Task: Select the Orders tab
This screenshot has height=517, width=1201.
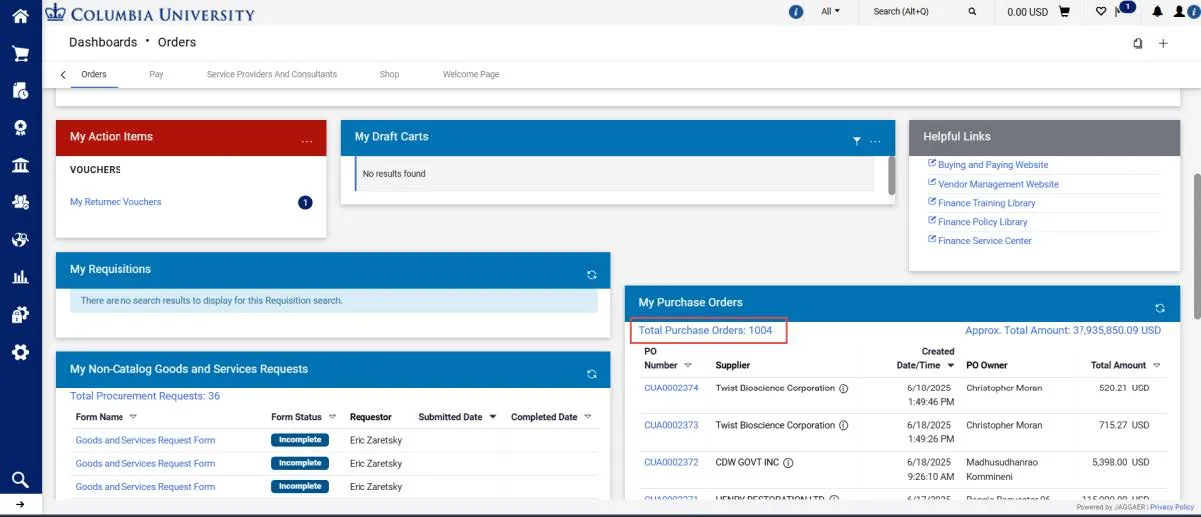Action: point(94,74)
